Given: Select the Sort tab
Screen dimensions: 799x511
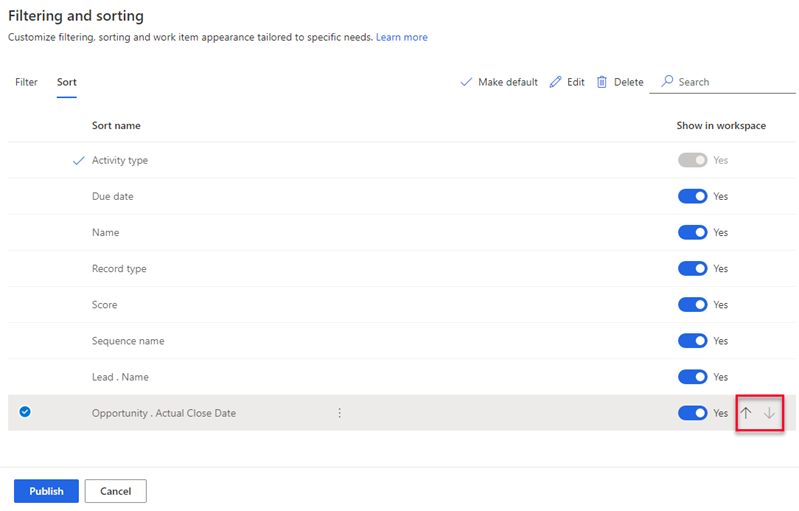Looking at the screenshot, I should pyautogui.click(x=67, y=82).
